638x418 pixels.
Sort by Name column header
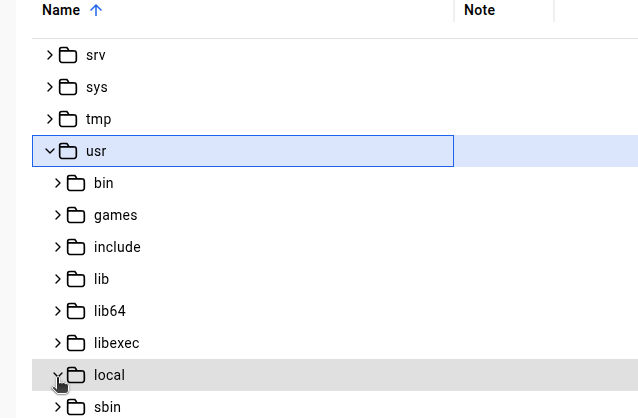[x=60, y=10]
